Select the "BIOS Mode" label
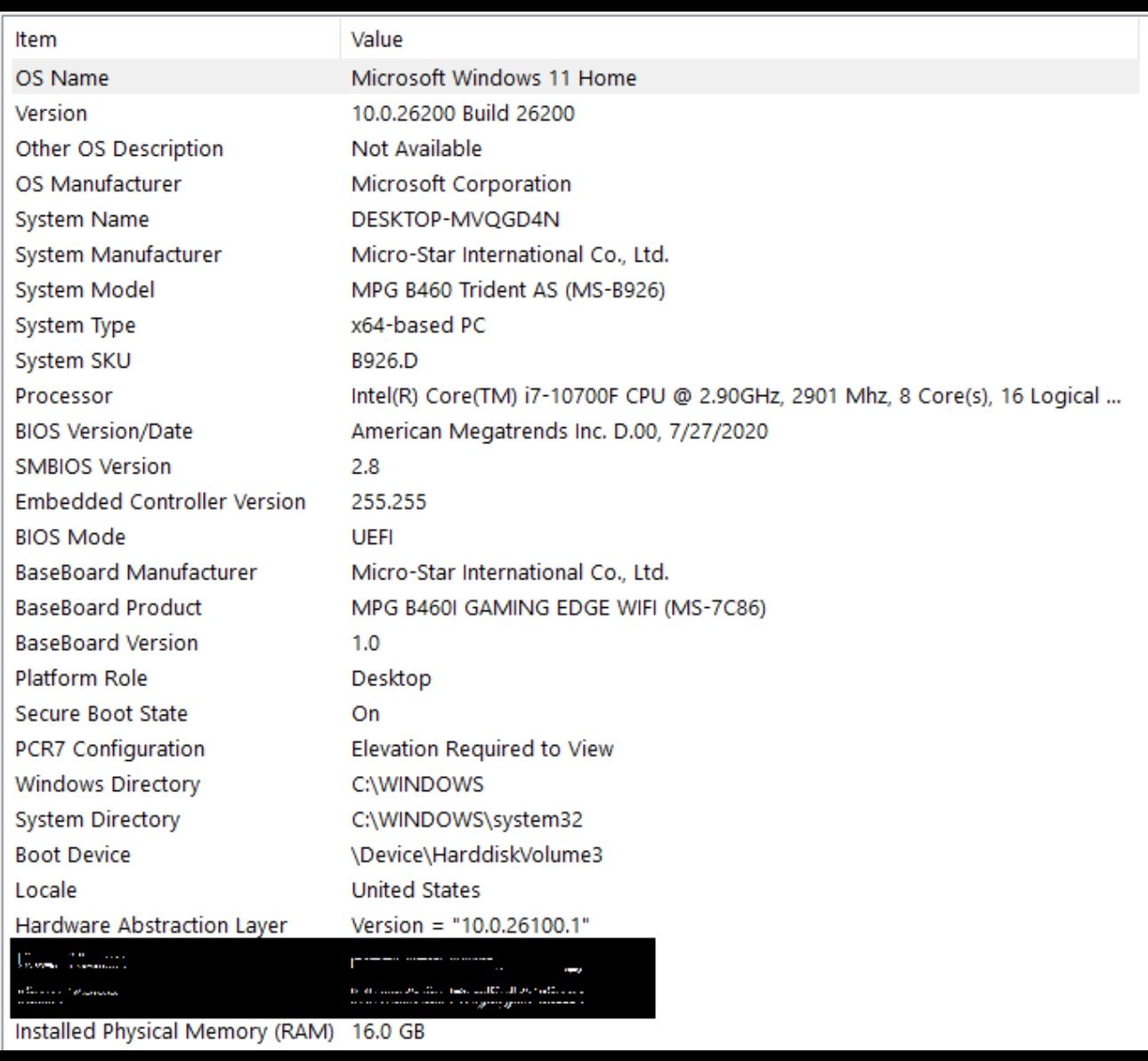 (x=70, y=538)
